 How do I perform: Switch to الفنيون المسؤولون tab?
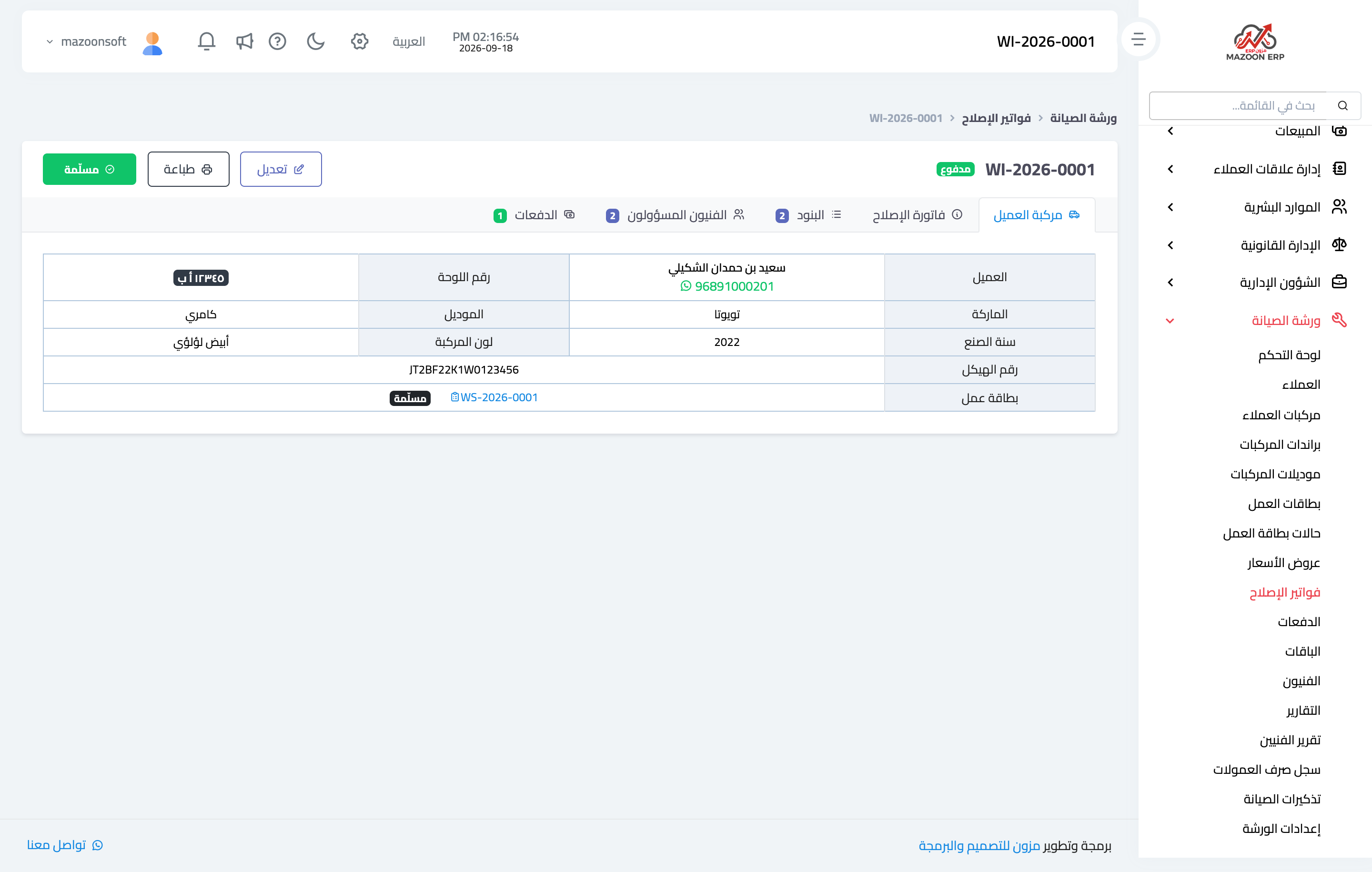click(675, 215)
